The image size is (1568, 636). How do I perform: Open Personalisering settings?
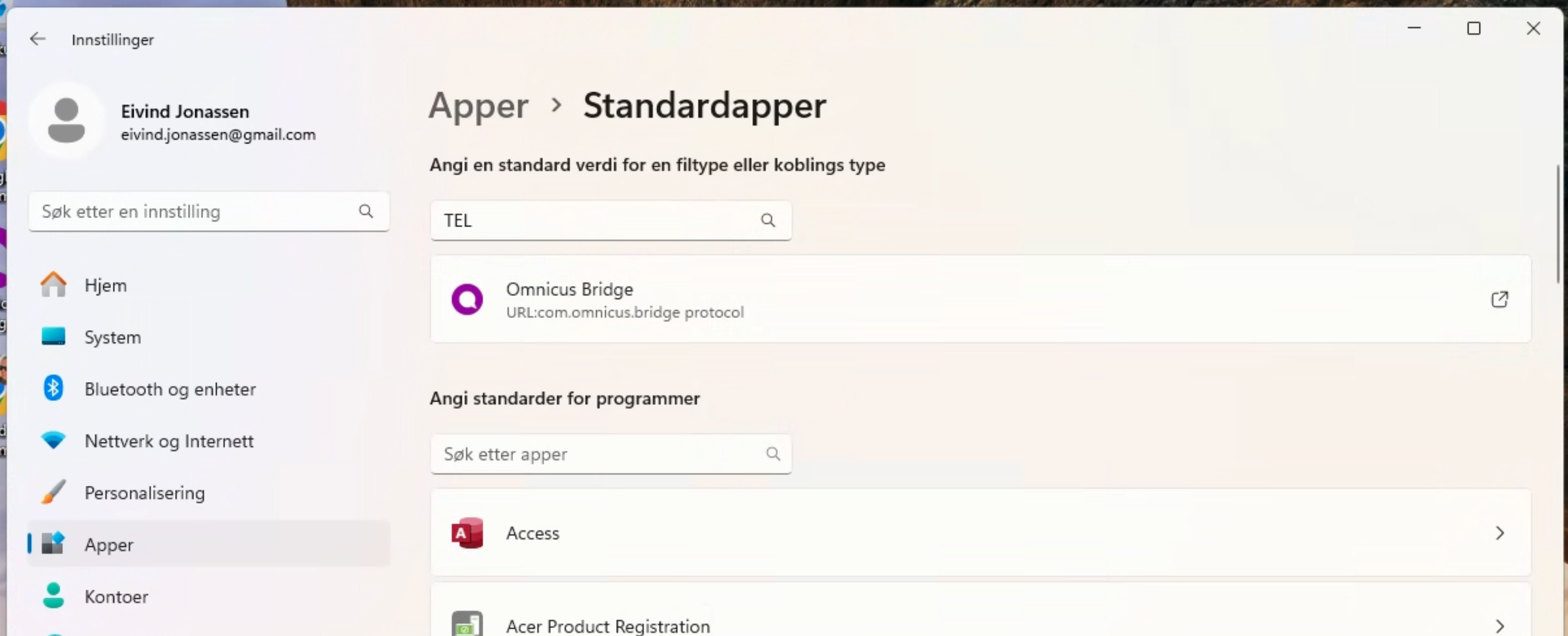(144, 493)
